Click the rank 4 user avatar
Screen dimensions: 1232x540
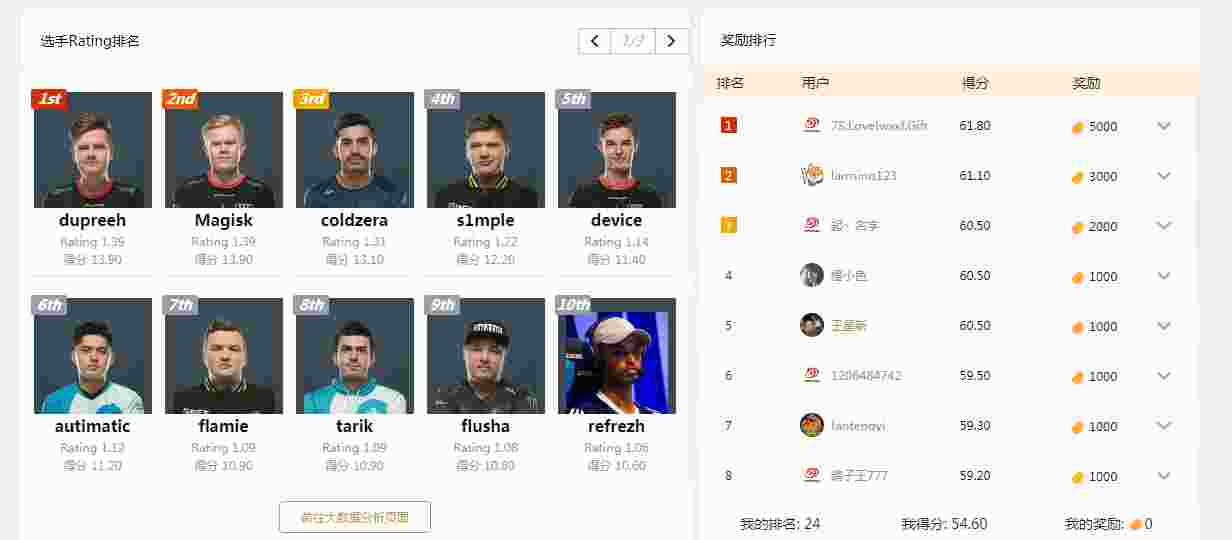(x=812, y=275)
